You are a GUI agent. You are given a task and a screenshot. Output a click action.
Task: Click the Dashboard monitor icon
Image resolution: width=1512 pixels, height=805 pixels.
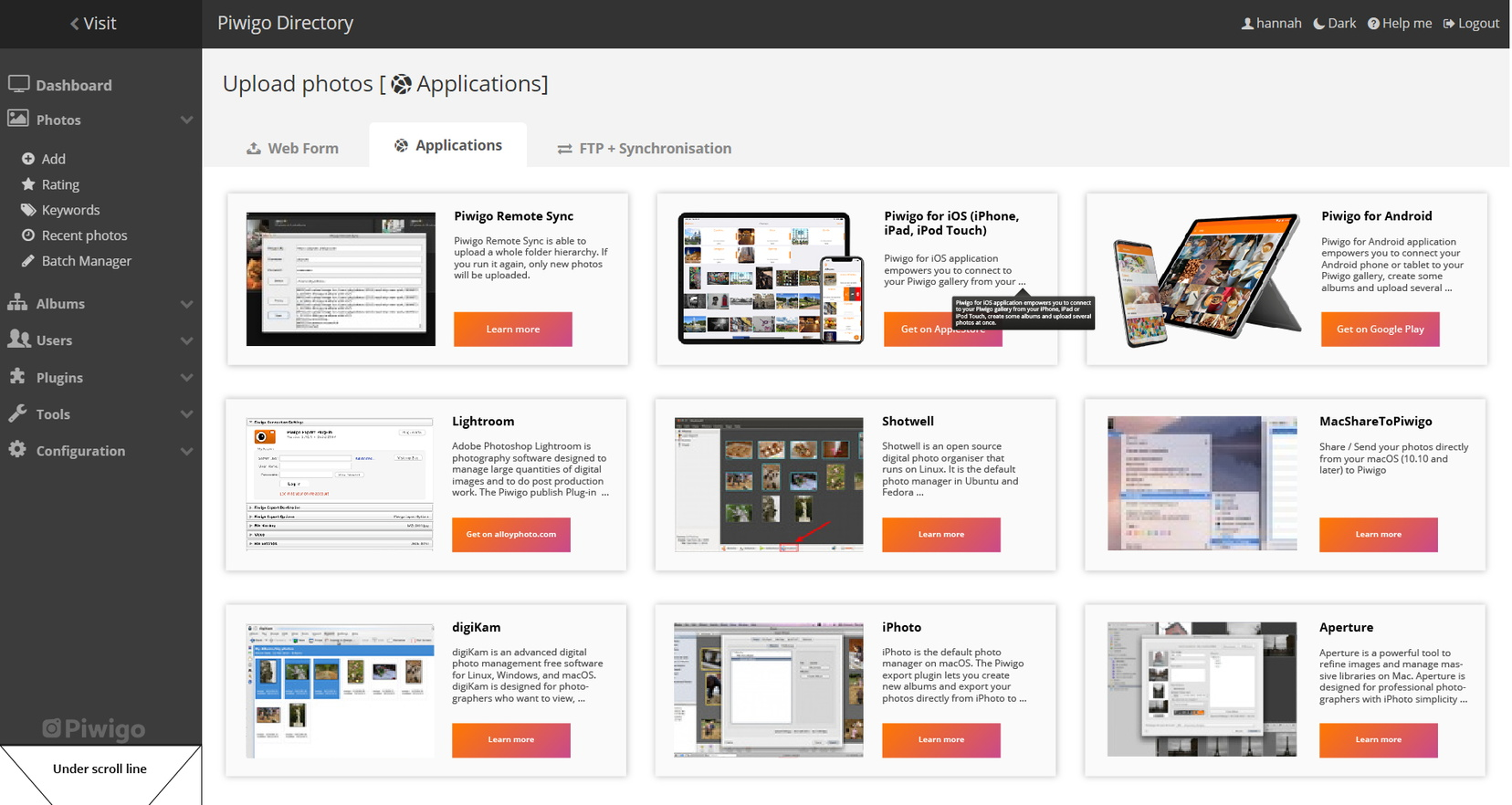click(x=18, y=84)
